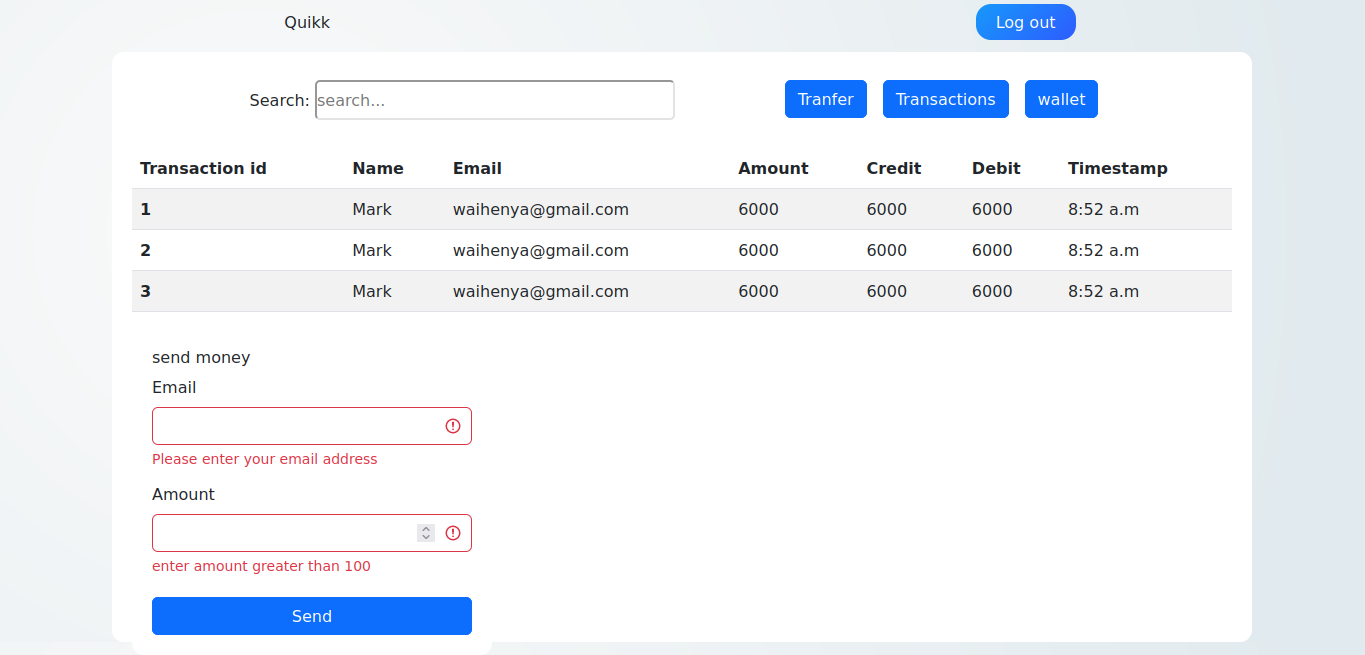Click 'Please enter your email address' error message
The height and width of the screenshot is (655, 1365).
(265, 459)
